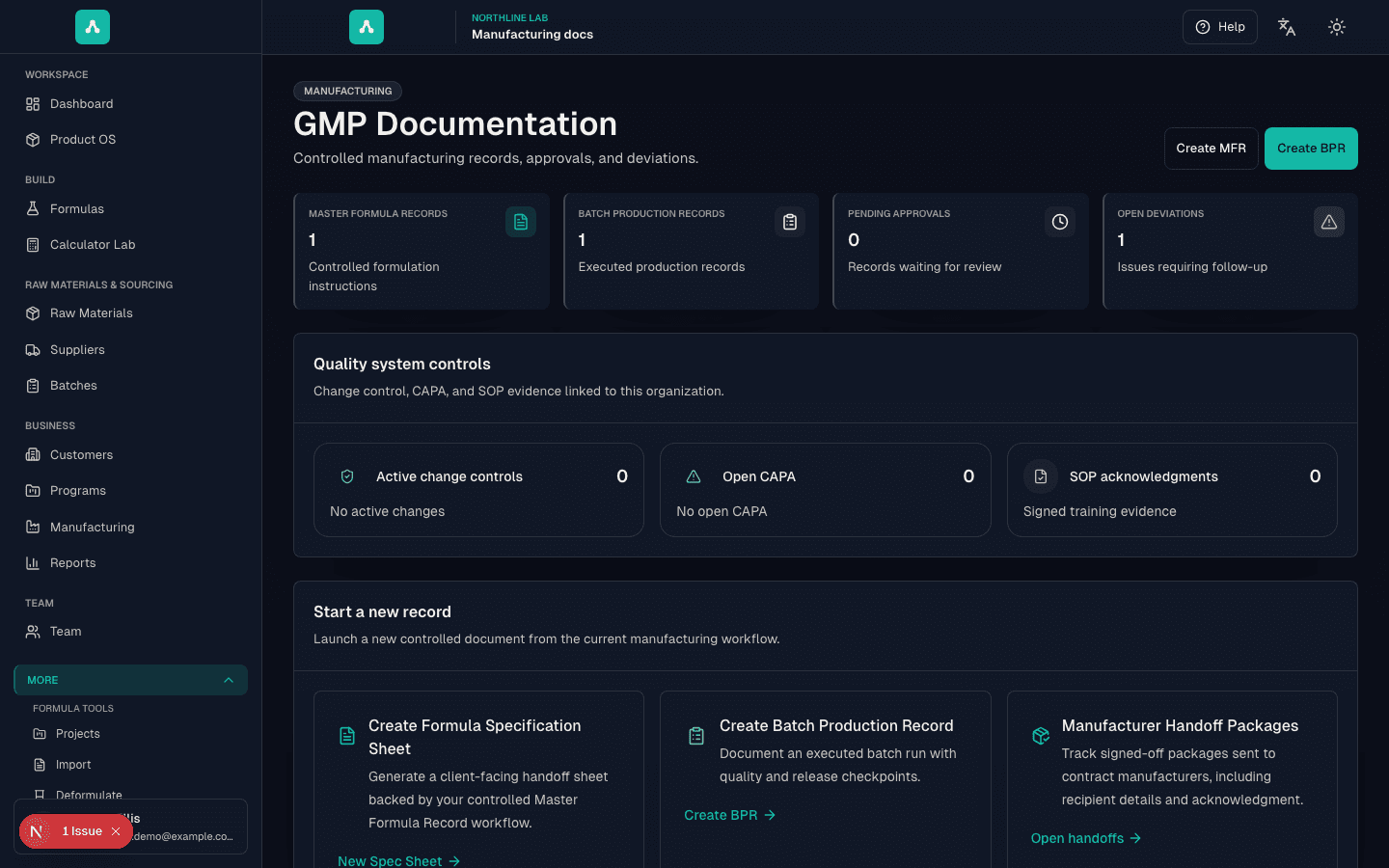Click the Dashboard grid icon

click(x=33, y=104)
